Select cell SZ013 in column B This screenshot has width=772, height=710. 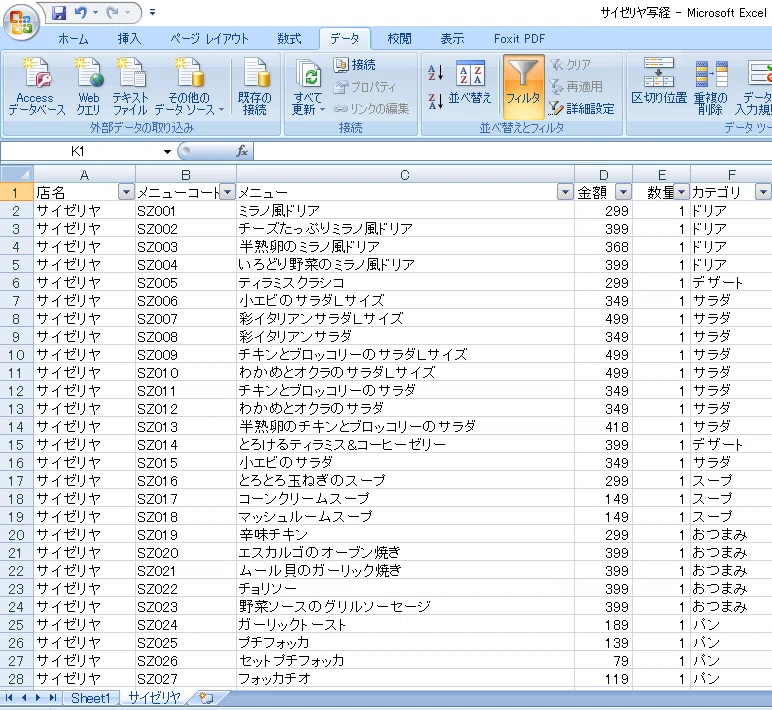(186, 426)
